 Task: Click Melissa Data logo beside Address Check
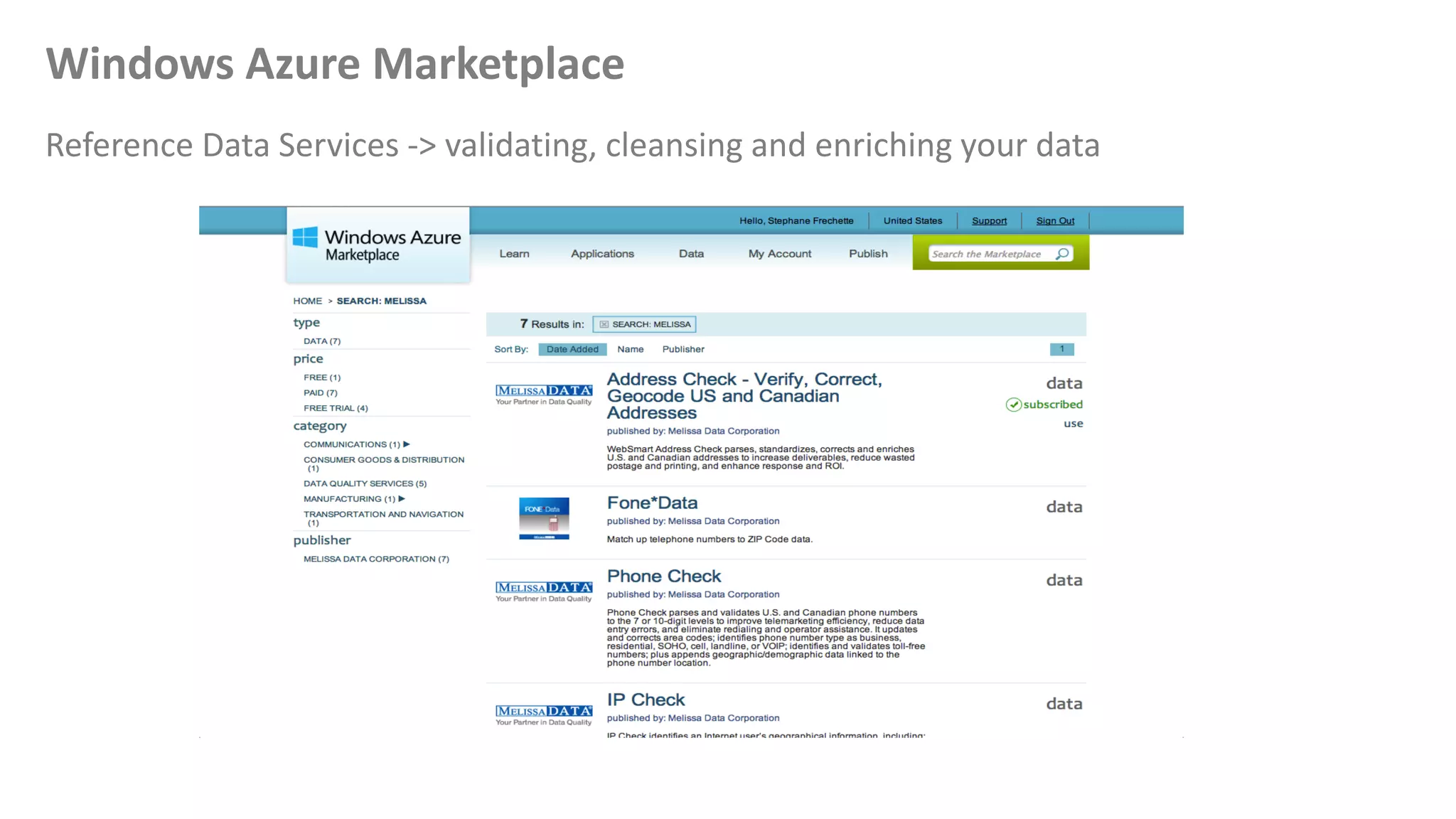pos(544,395)
